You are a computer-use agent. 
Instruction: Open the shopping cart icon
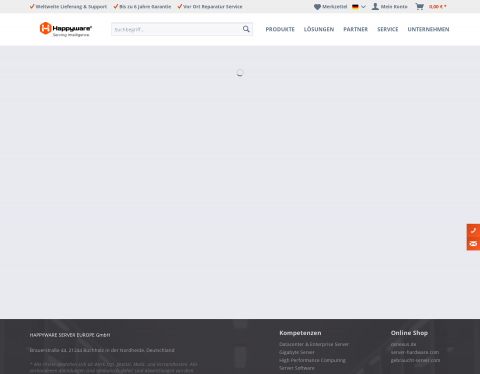(x=419, y=6)
